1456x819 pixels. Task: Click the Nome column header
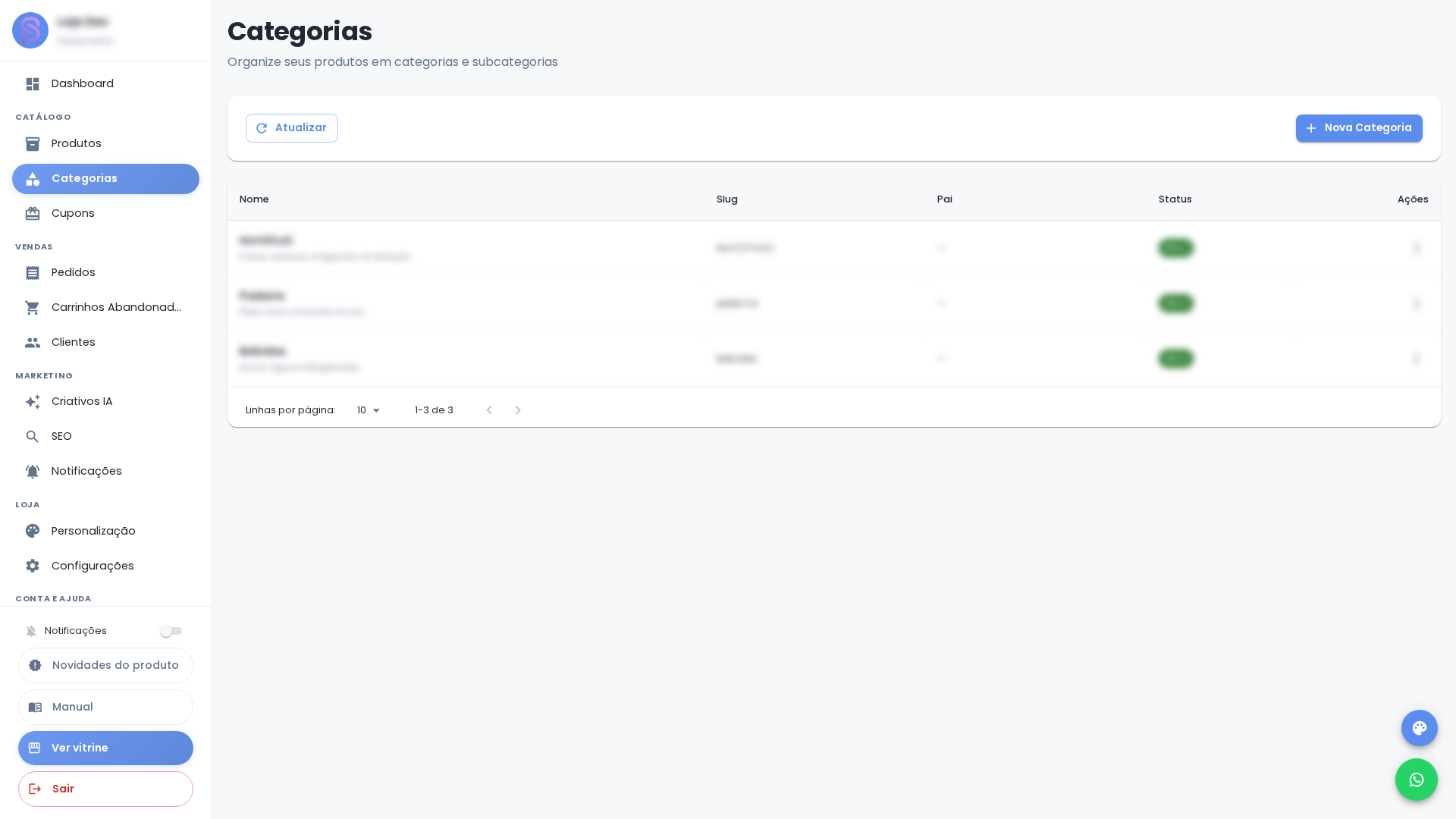coord(254,199)
